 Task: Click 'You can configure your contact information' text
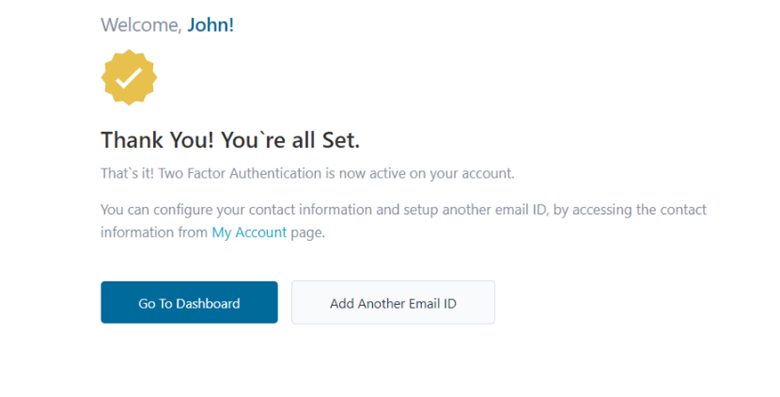pyautogui.click(x=236, y=209)
